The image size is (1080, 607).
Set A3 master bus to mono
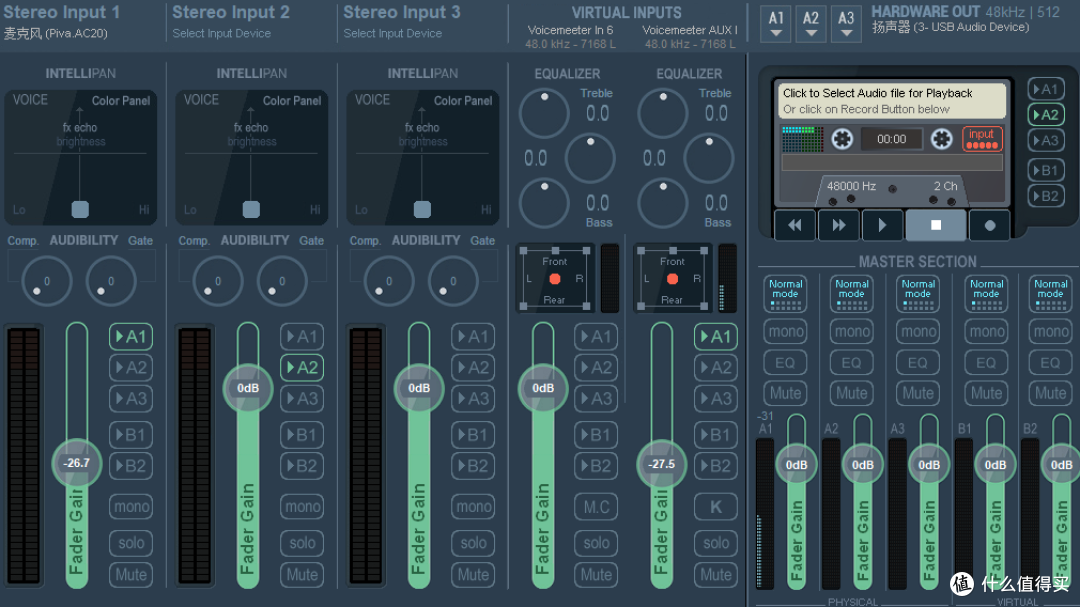(918, 332)
